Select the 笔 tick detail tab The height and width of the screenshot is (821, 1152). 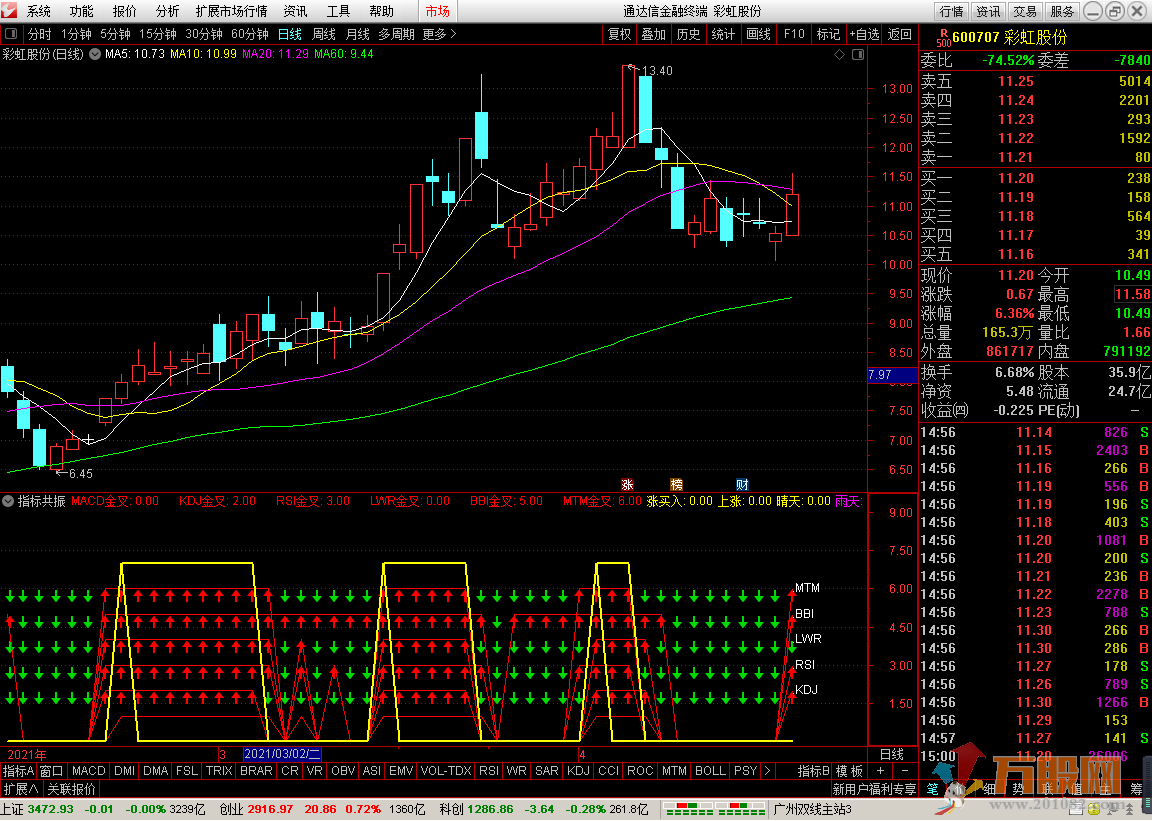tap(932, 789)
